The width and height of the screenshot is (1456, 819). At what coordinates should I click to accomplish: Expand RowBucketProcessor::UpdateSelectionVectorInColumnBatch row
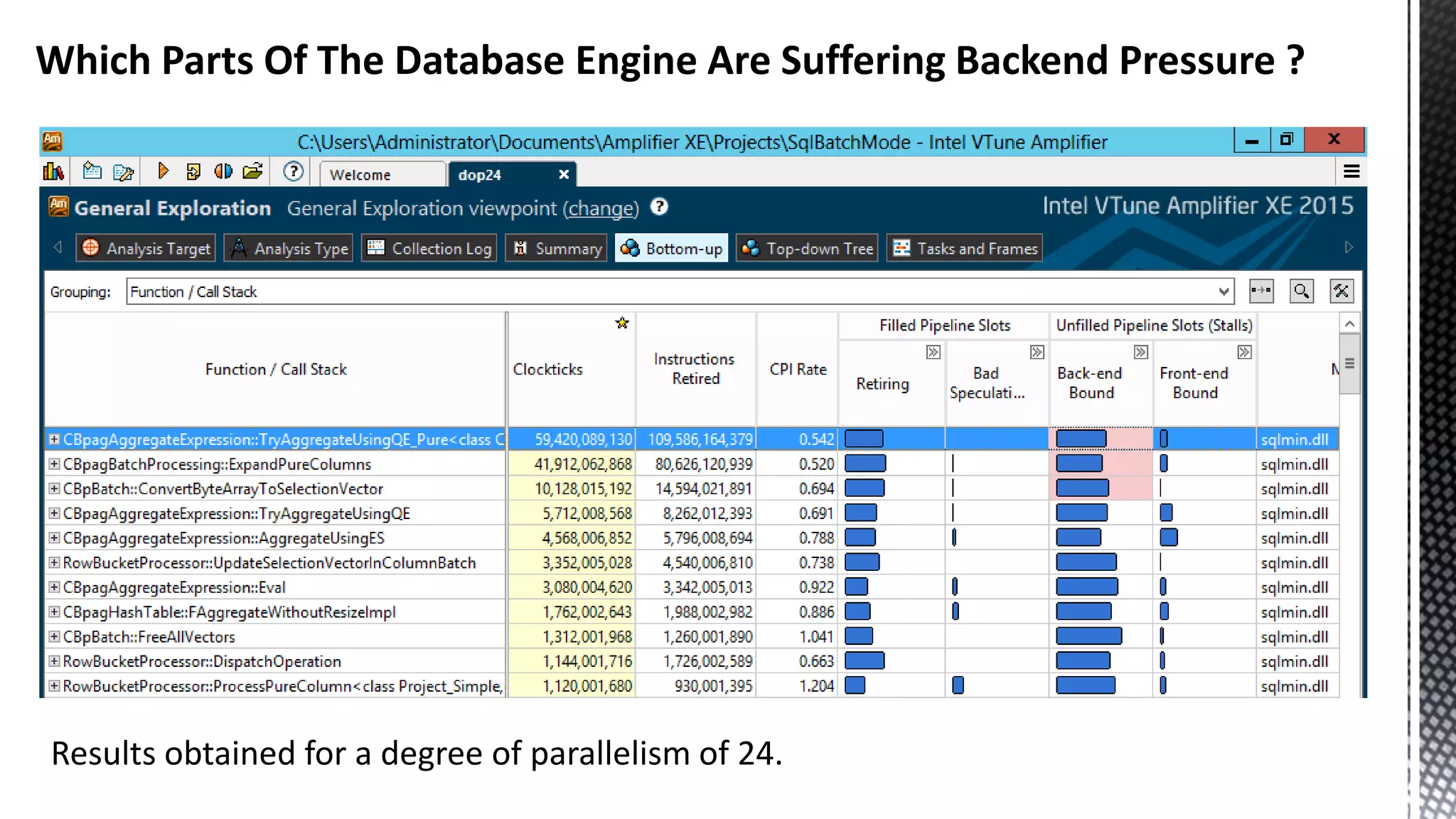pos(54,562)
